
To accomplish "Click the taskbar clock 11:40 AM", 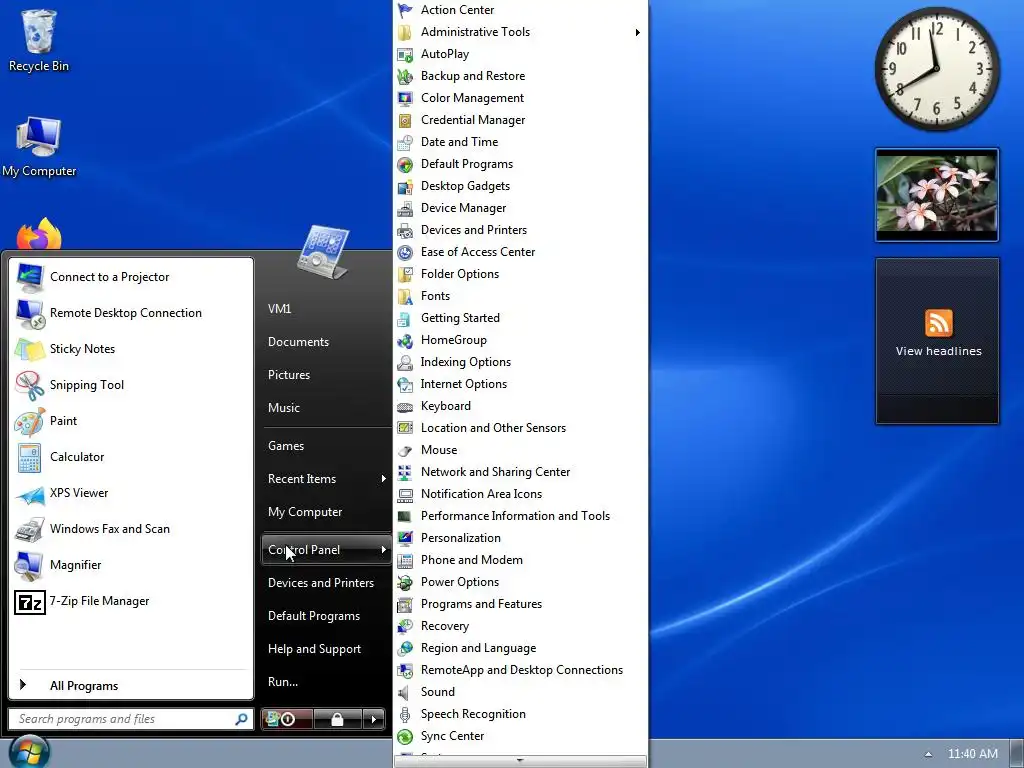I will pos(972,754).
